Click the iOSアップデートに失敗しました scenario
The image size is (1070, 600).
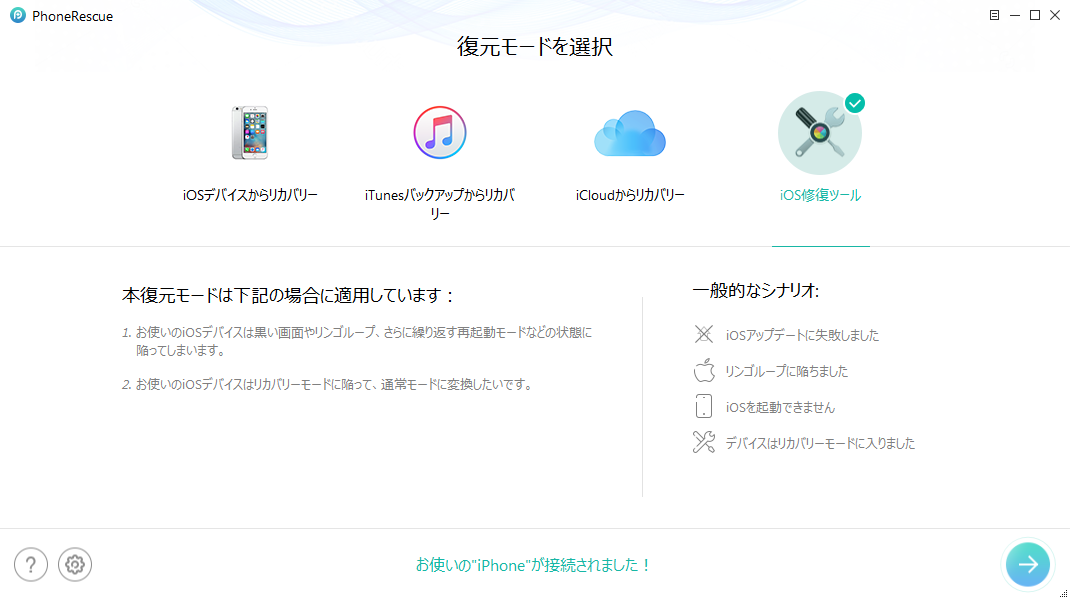click(802, 335)
